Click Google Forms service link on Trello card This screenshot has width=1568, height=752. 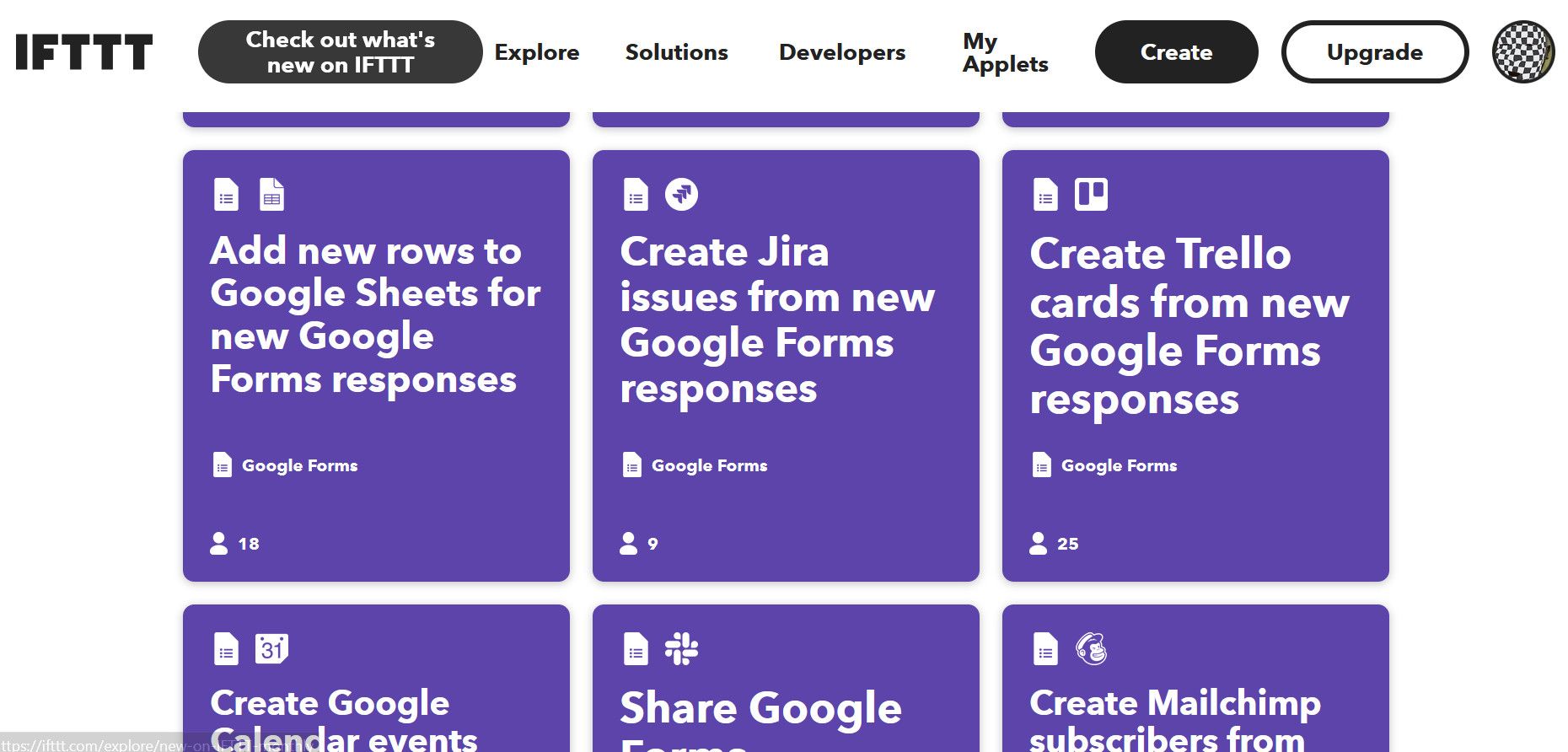click(x=1118, y=465)
